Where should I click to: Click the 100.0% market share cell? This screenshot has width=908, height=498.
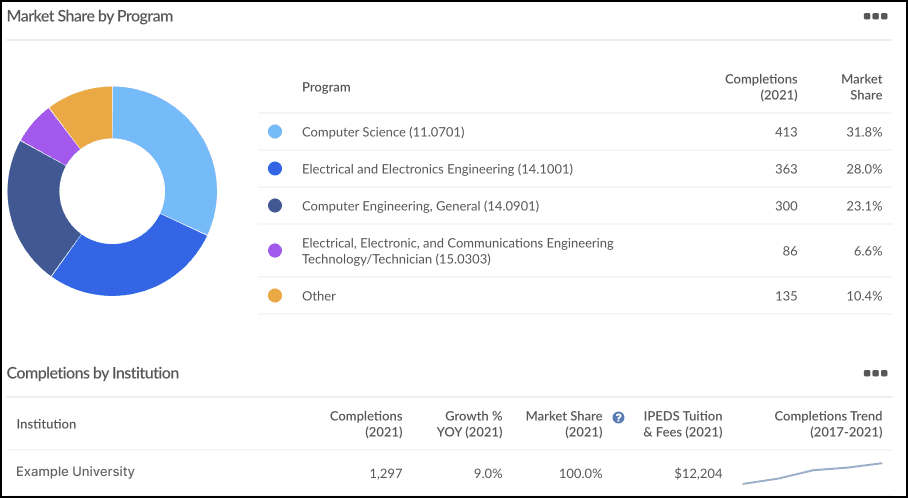point(581,473)
